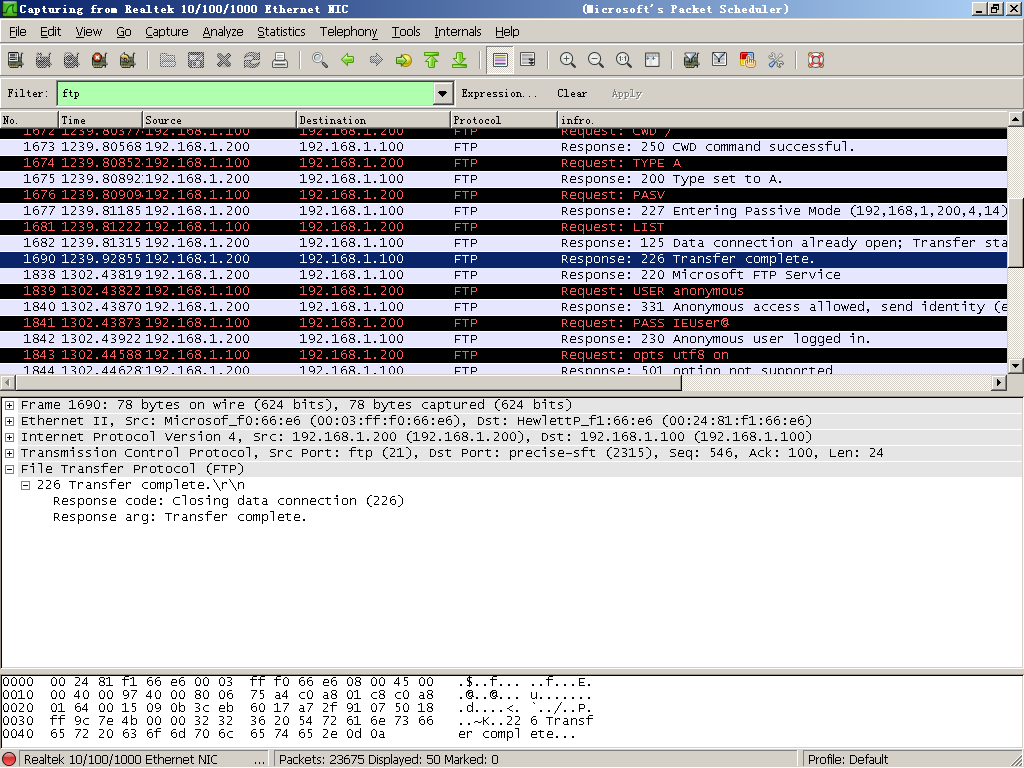The width and height of the screenshot is (1024, 768).
Task: Apply the display filter
Action: coord(627,93)
